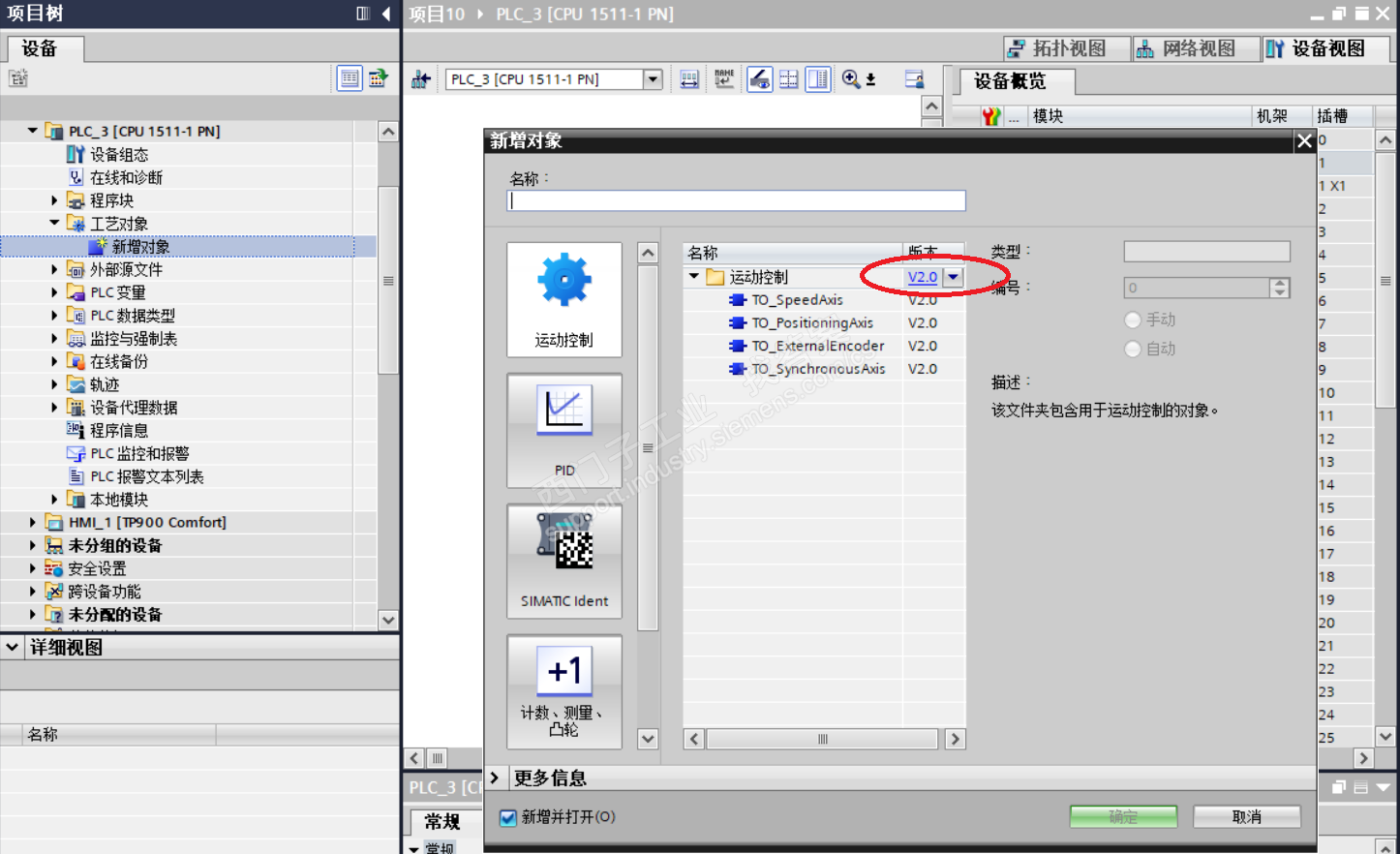
Task: Expand the HMI_1 [TP900 Comfort] node
Action: tap(33, 522)
